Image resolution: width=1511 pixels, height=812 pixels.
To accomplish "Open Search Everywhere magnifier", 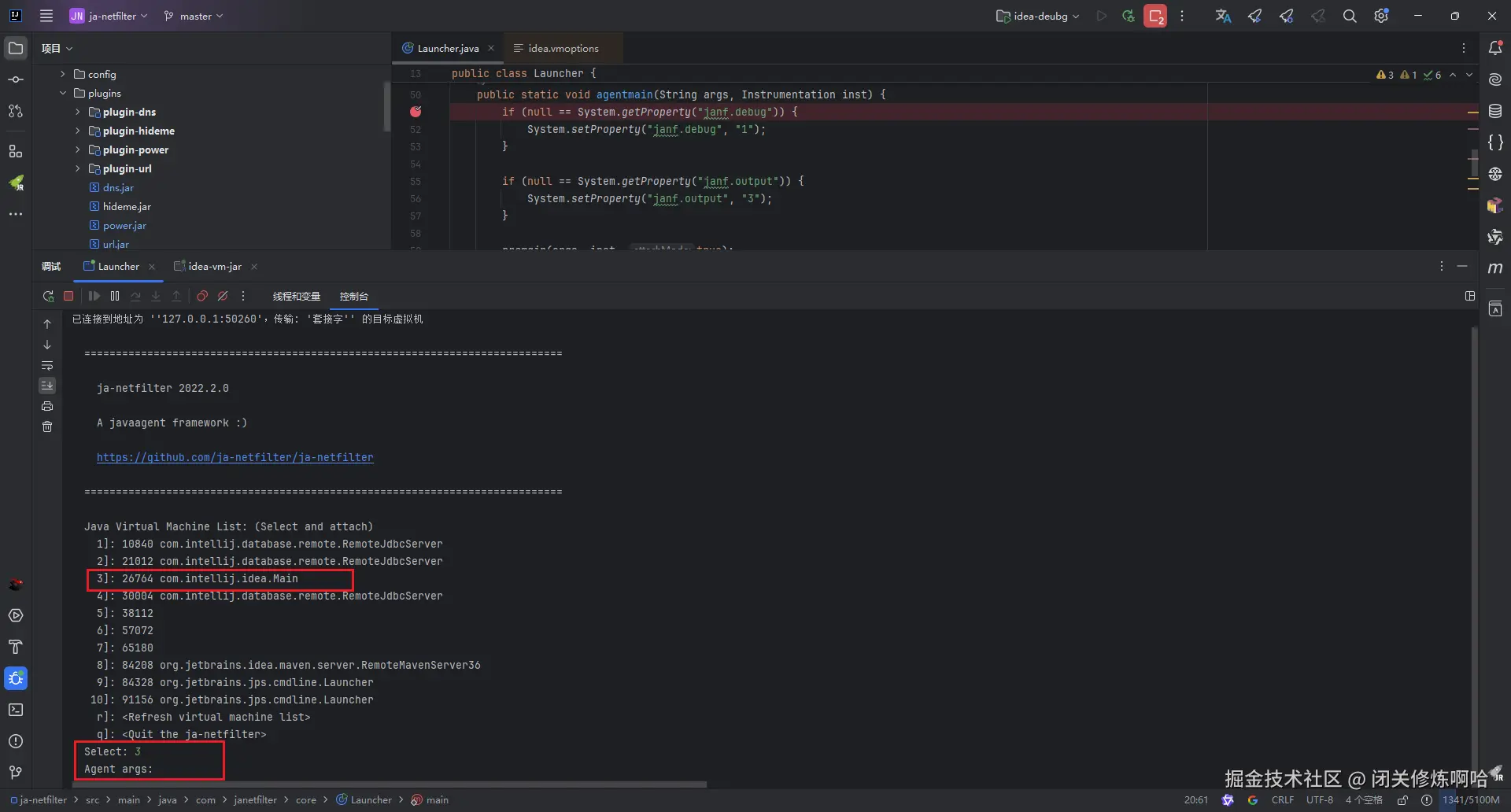I will point(1350,16).
